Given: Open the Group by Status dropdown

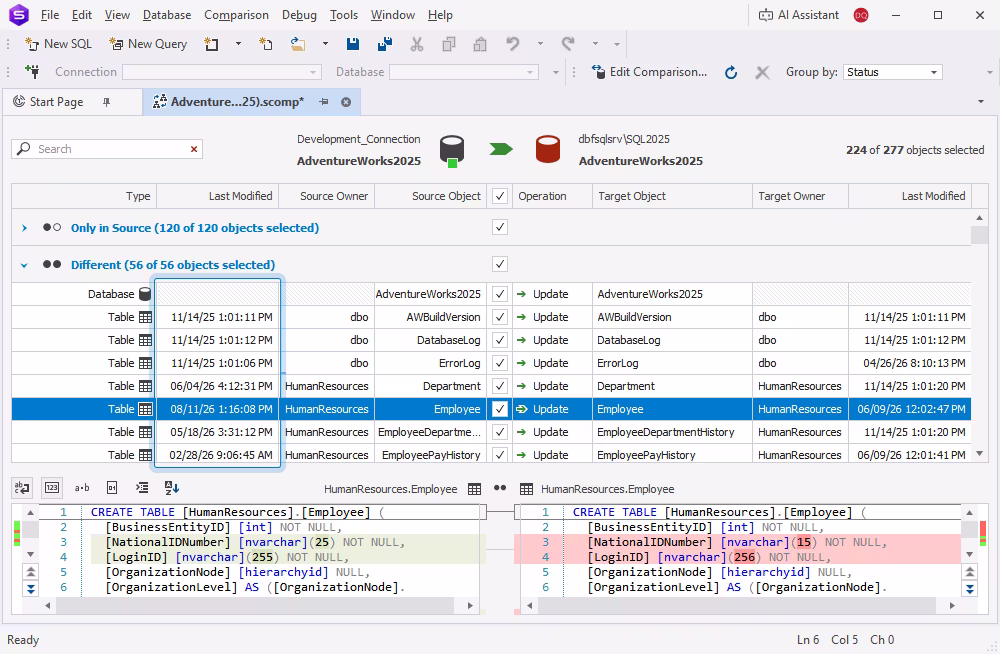Looking at the screenshot, I should 892,72.
